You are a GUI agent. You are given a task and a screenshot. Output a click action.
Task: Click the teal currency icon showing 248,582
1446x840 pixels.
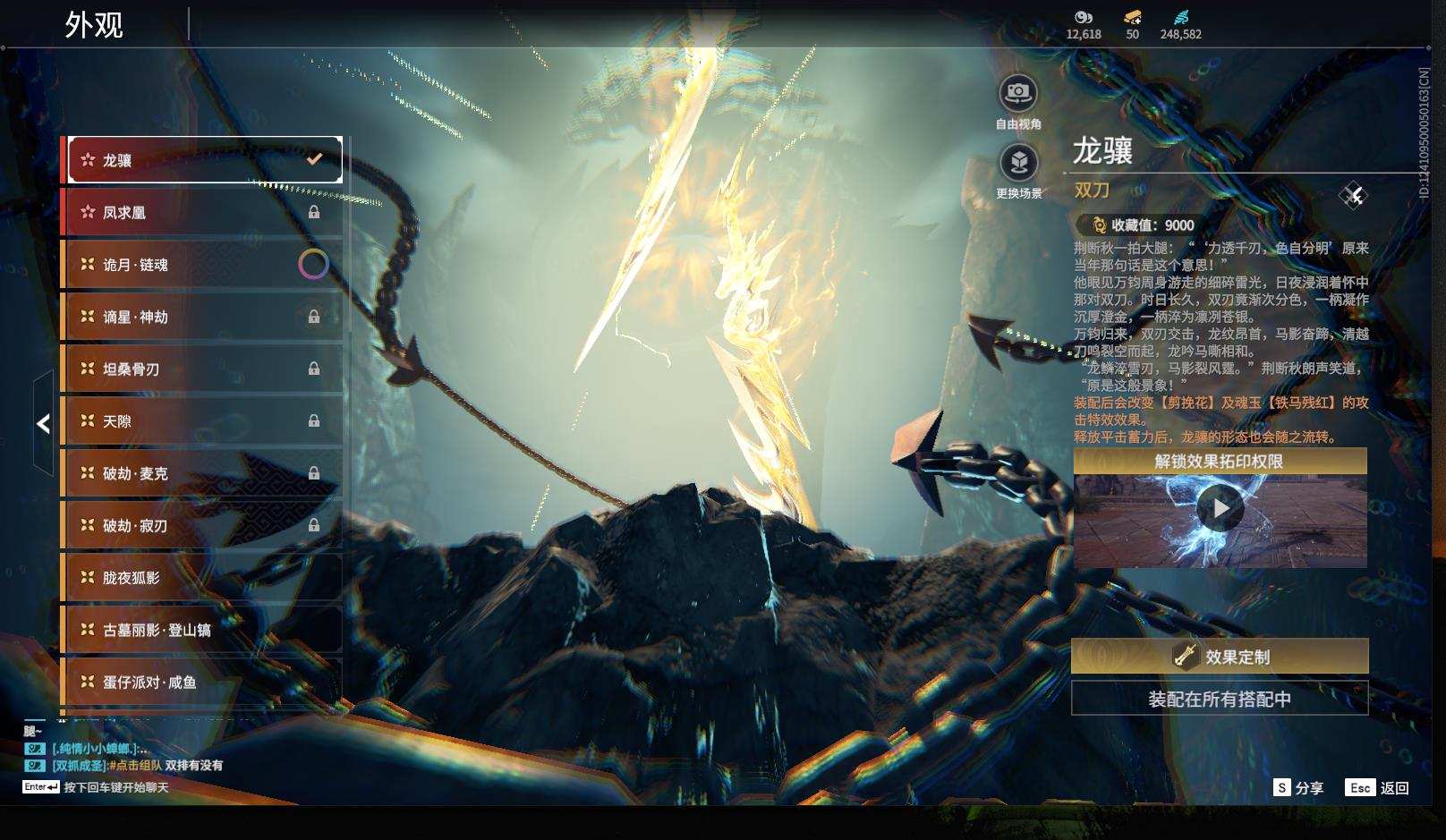[1181, 17]
